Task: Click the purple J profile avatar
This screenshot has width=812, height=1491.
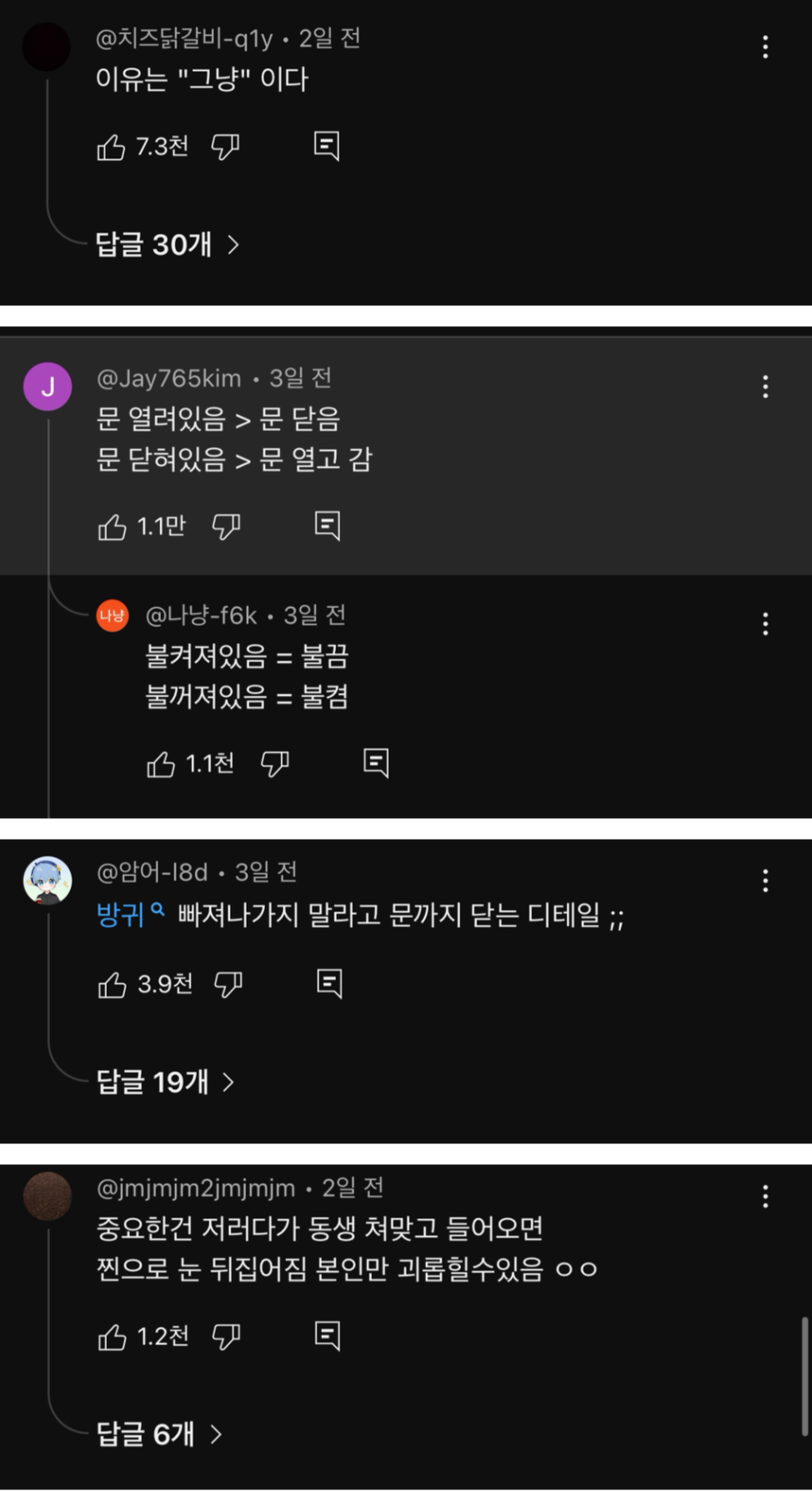Action: (x=48, y=387)
